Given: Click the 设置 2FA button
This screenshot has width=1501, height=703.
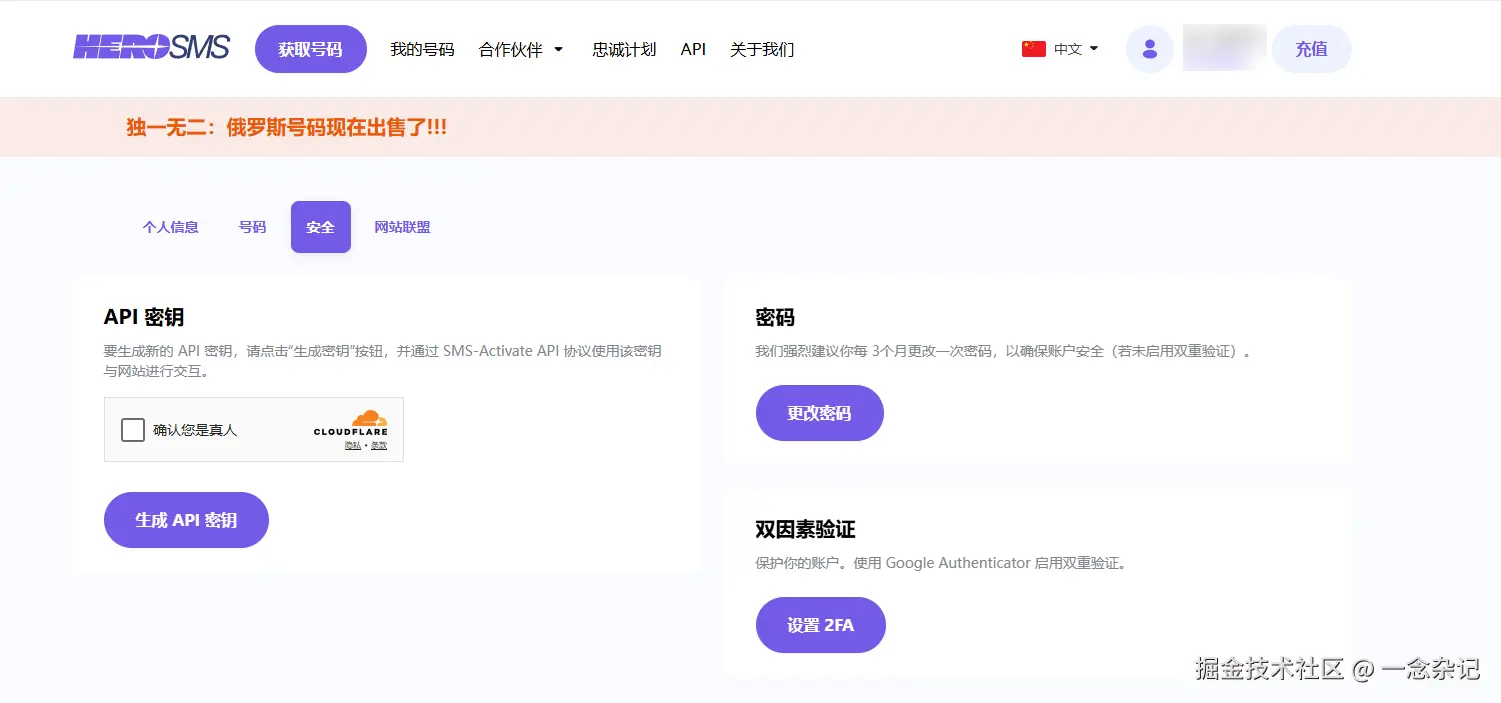Looking at the screenshot, I should [x=820, y=625].
